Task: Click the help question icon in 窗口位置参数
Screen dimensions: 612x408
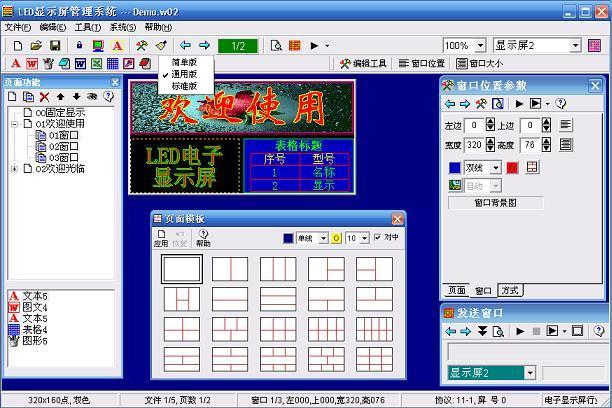Action: click(560, 103)
